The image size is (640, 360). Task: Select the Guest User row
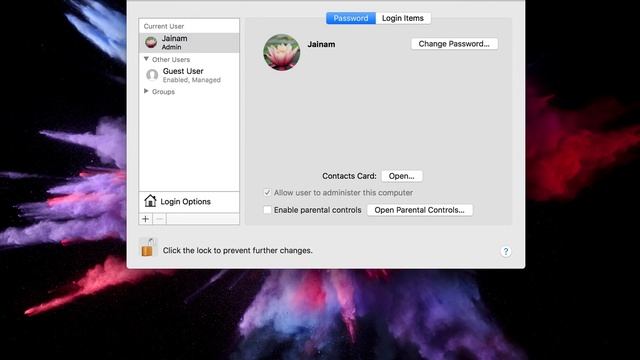point(189,75)
